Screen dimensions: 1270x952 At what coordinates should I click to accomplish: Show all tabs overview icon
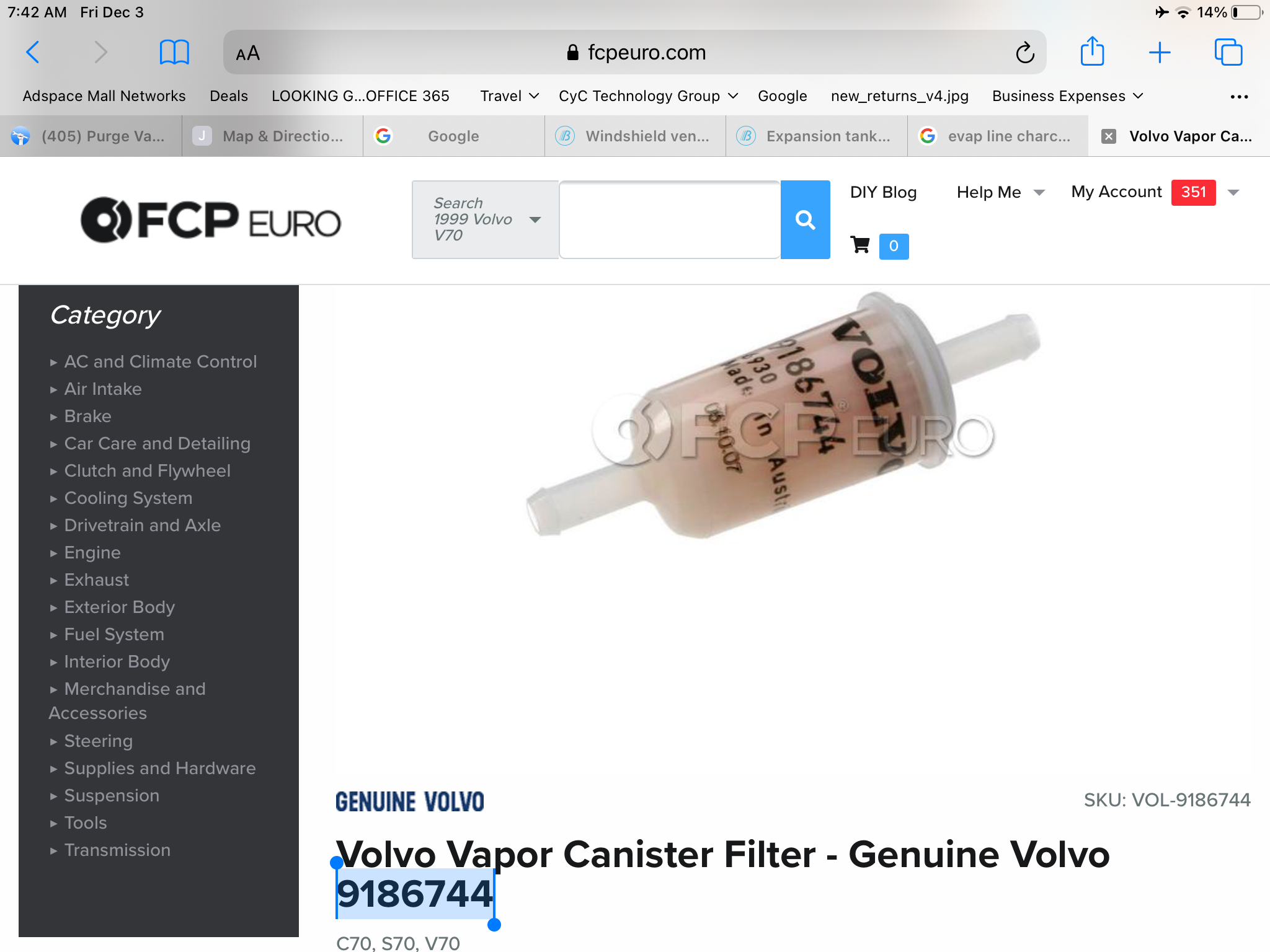(x=1228, y=53)
